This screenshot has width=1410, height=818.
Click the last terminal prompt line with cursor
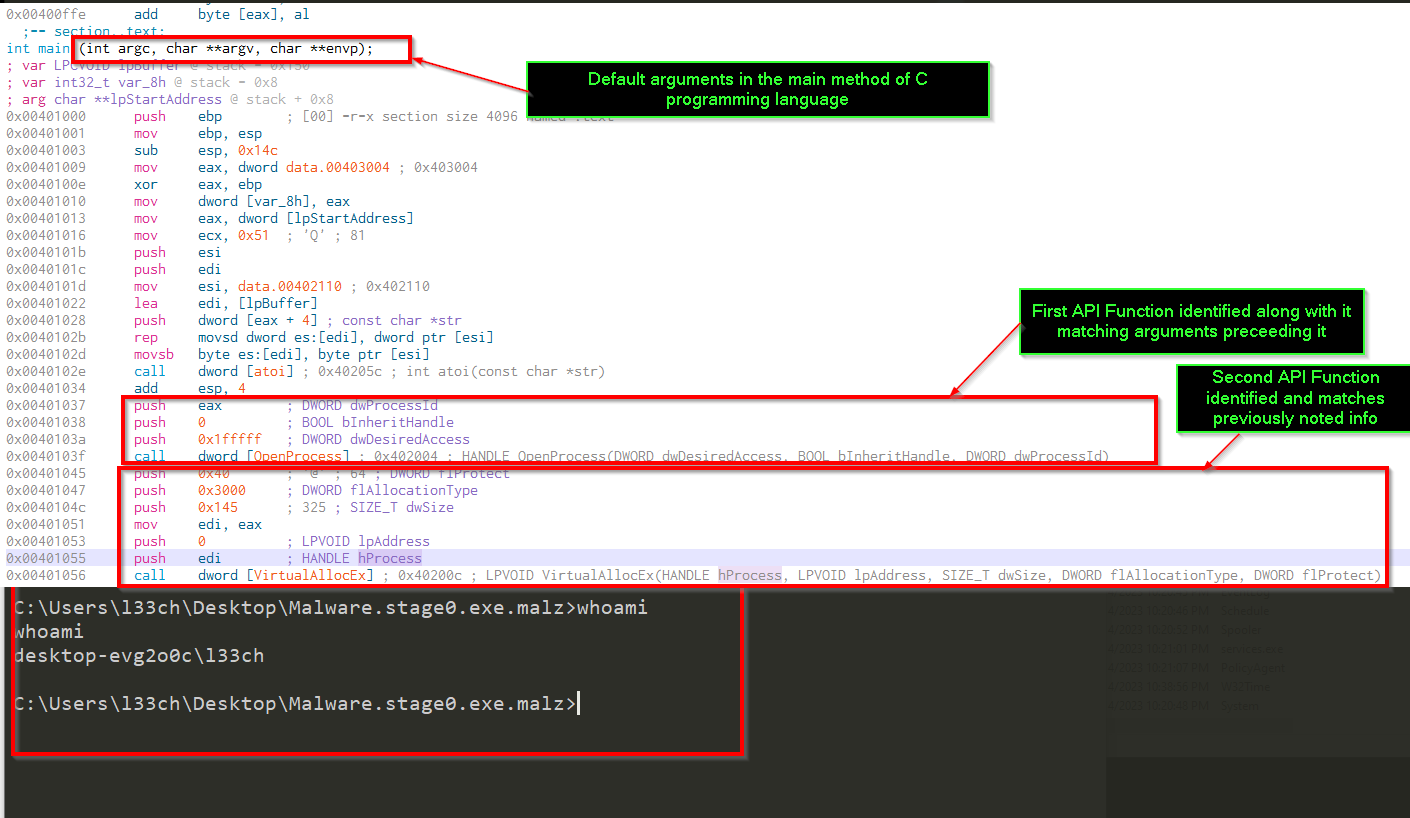point(297,704)
